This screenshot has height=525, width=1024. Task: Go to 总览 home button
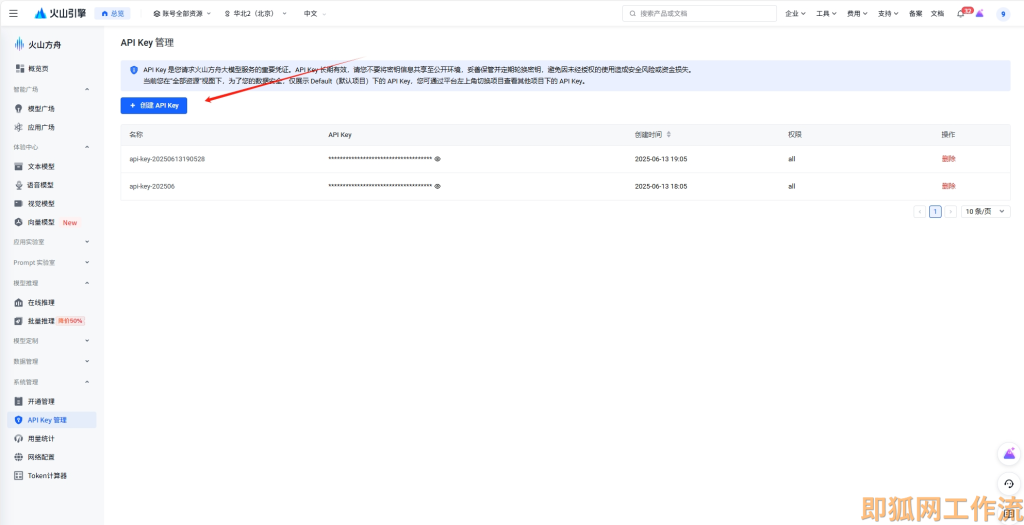pos(112,13)
